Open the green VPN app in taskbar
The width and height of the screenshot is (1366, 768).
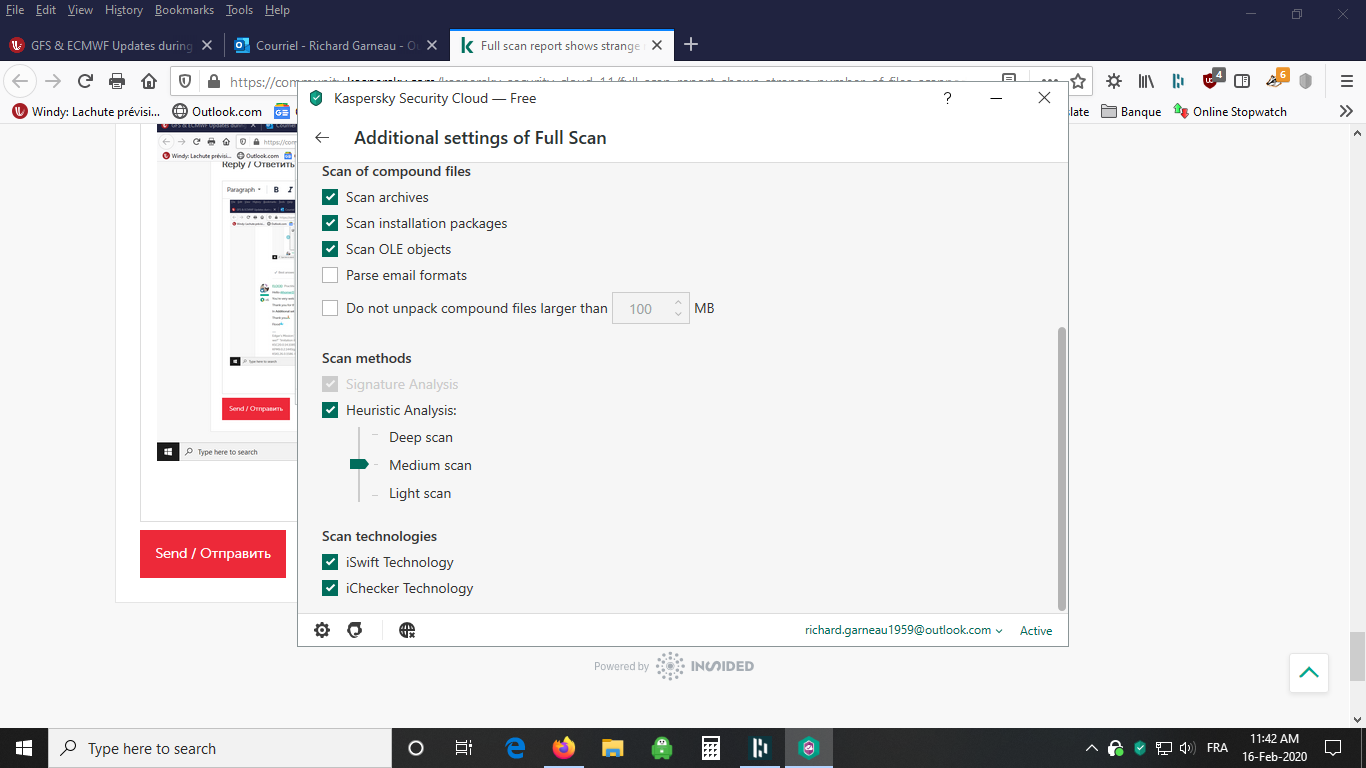662,748
